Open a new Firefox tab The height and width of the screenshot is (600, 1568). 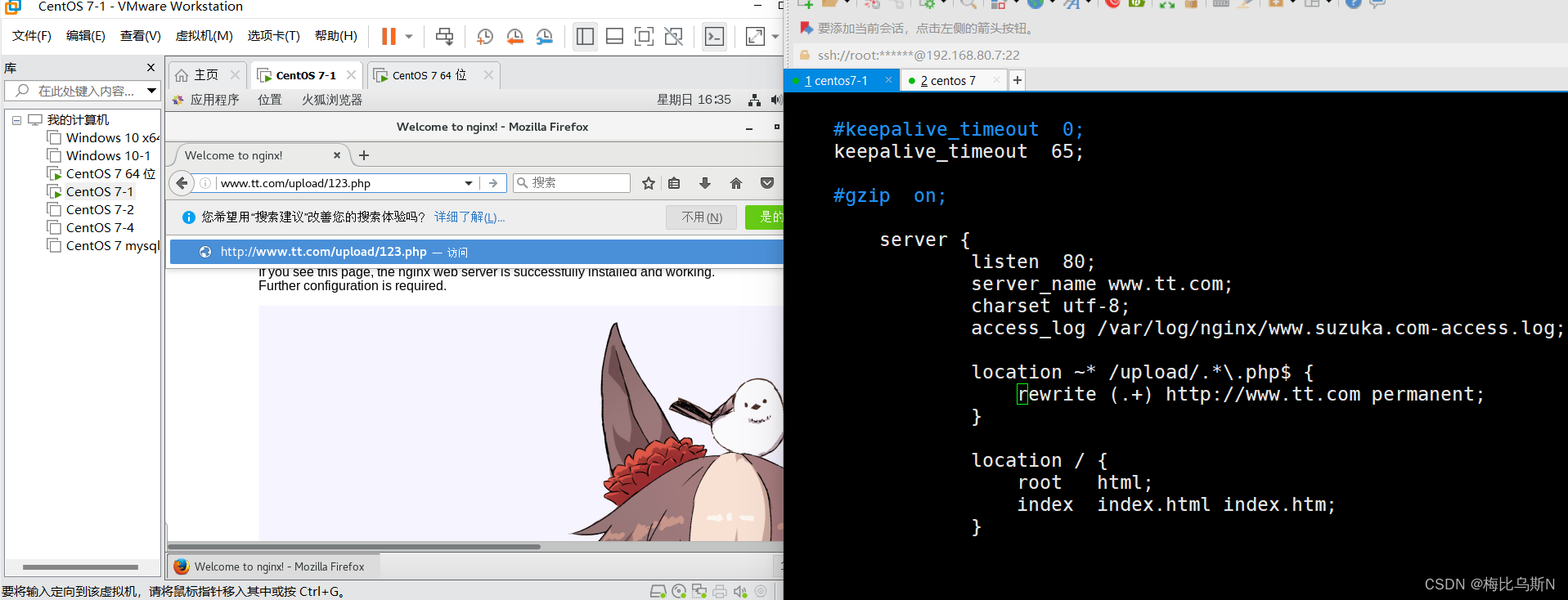coord(364,155)
